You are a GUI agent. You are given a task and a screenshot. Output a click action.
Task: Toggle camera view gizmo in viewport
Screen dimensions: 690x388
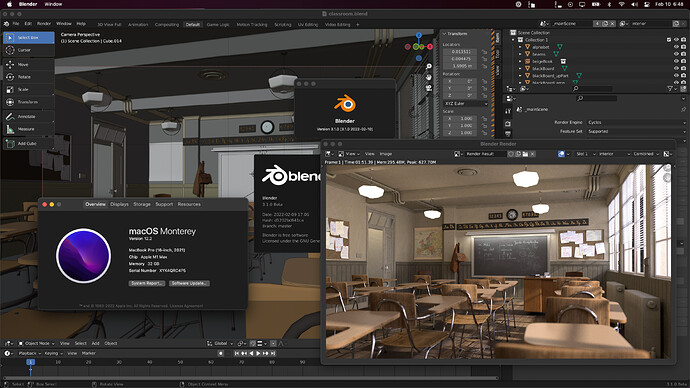(x=429, y=88)
